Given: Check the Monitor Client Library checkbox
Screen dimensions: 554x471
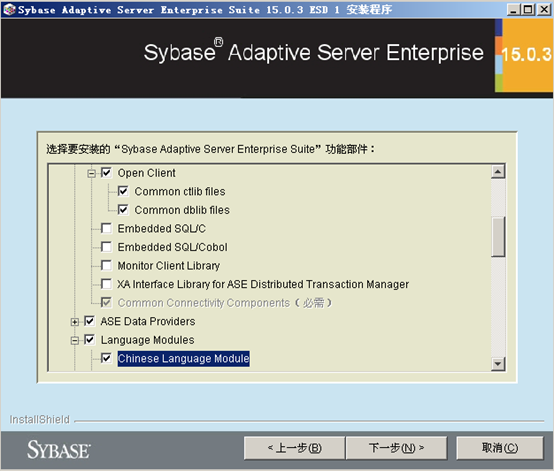Looking at the screenshot, I should click(x=106, y=265).
